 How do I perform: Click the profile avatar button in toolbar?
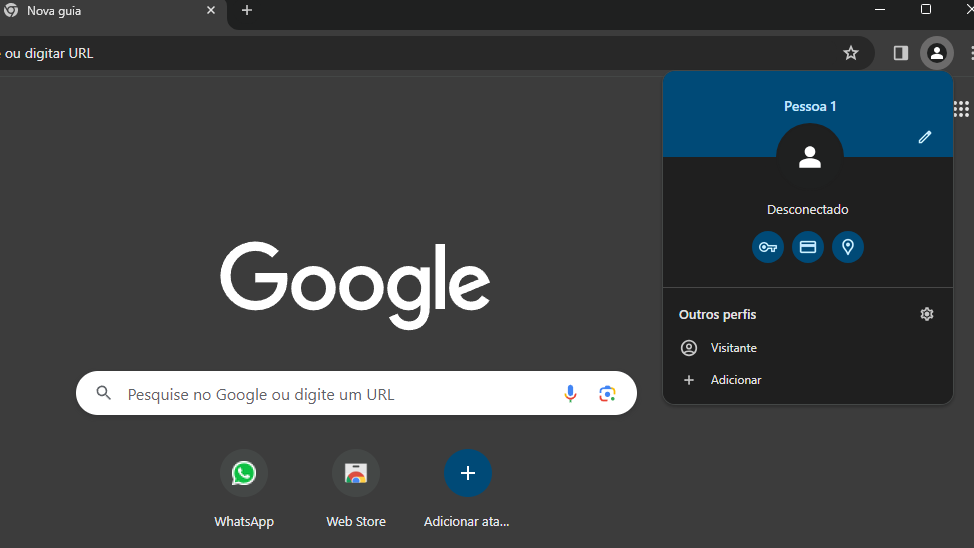click(x=936, y=53)
